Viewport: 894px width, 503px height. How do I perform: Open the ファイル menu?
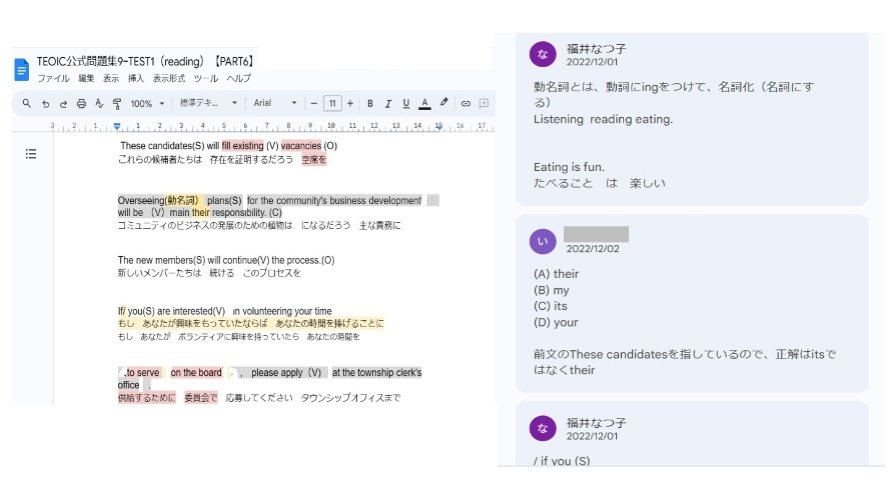point(53,78)
